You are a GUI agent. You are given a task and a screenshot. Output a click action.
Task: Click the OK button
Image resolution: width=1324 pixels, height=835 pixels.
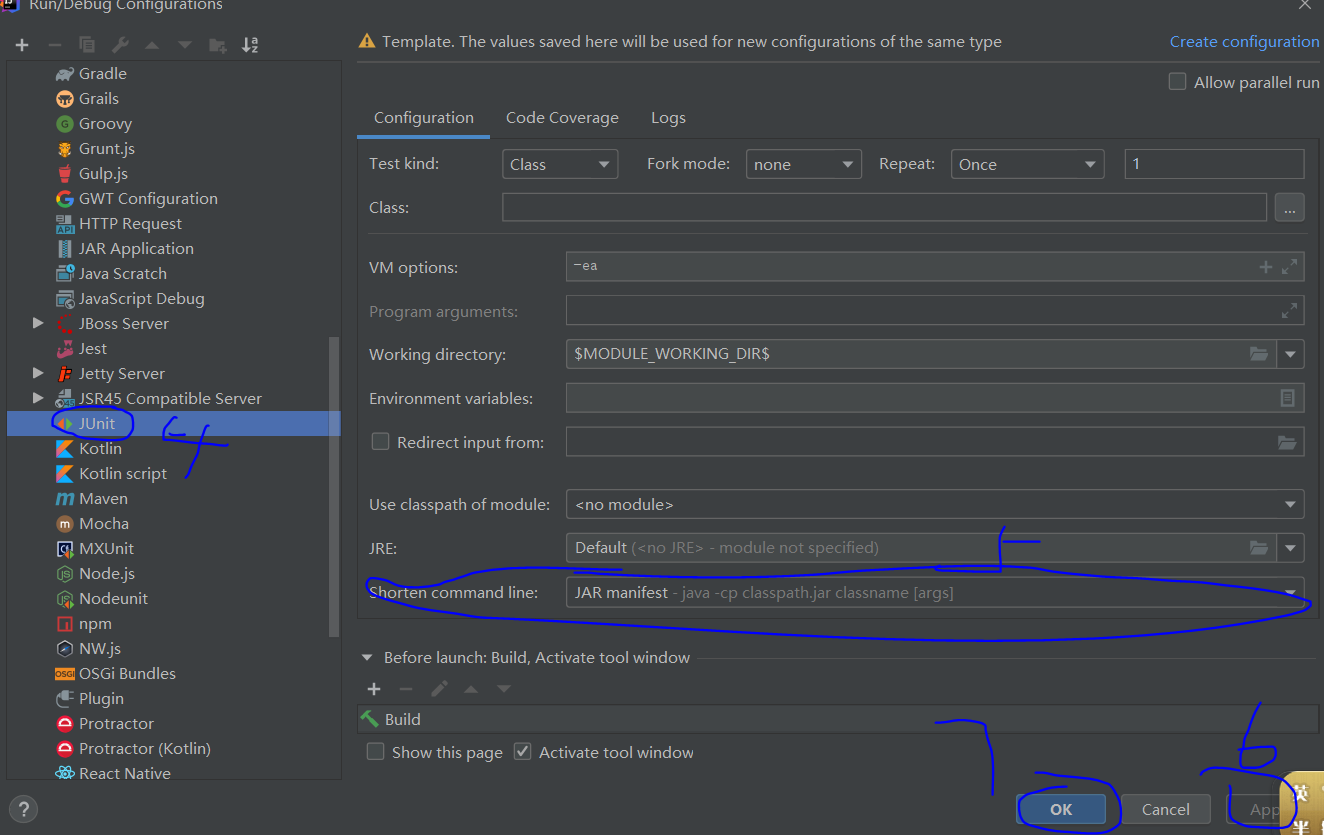1061,809
